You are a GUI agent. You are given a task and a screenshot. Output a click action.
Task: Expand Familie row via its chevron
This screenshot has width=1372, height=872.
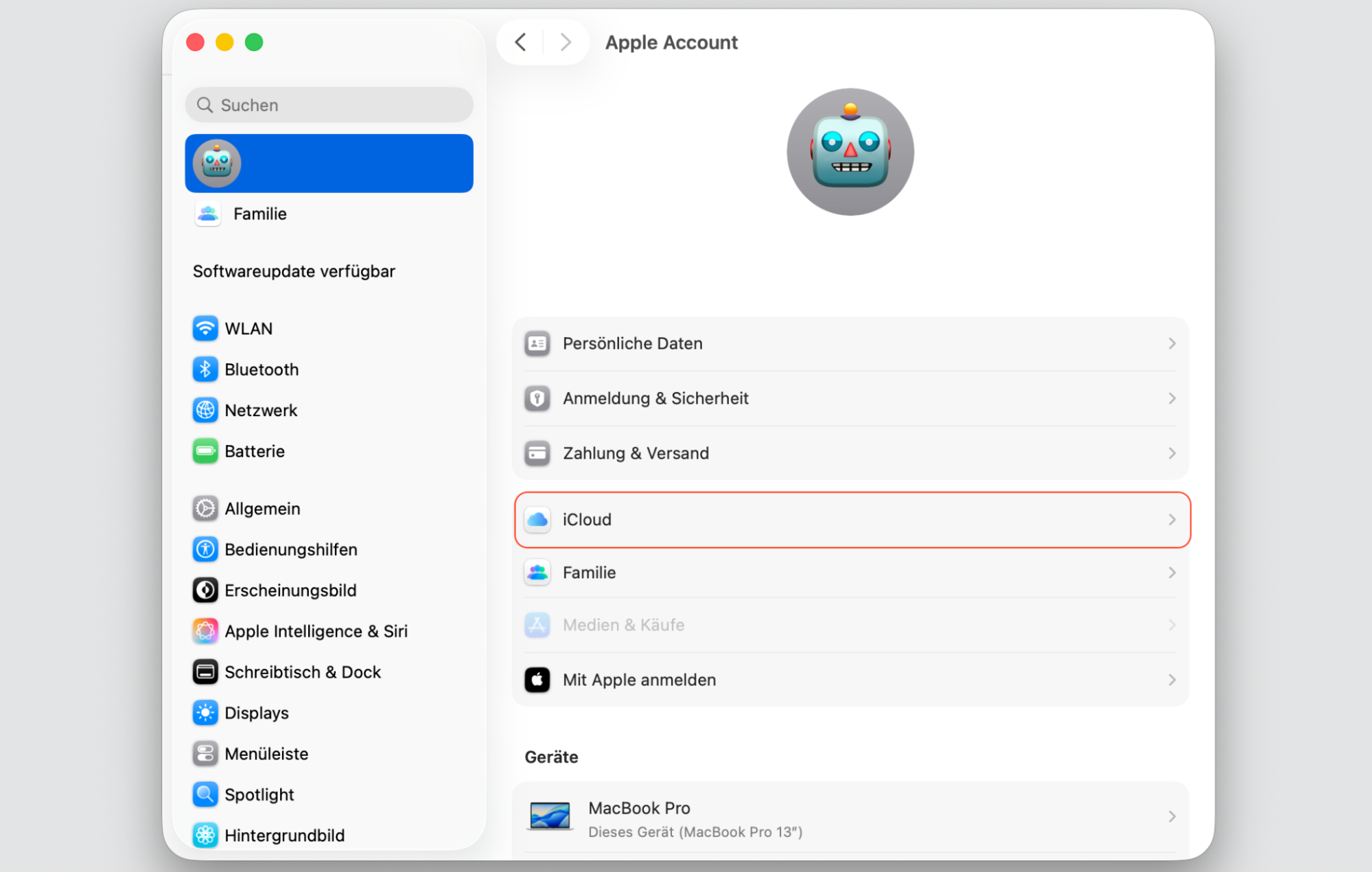pos(1172,573)
